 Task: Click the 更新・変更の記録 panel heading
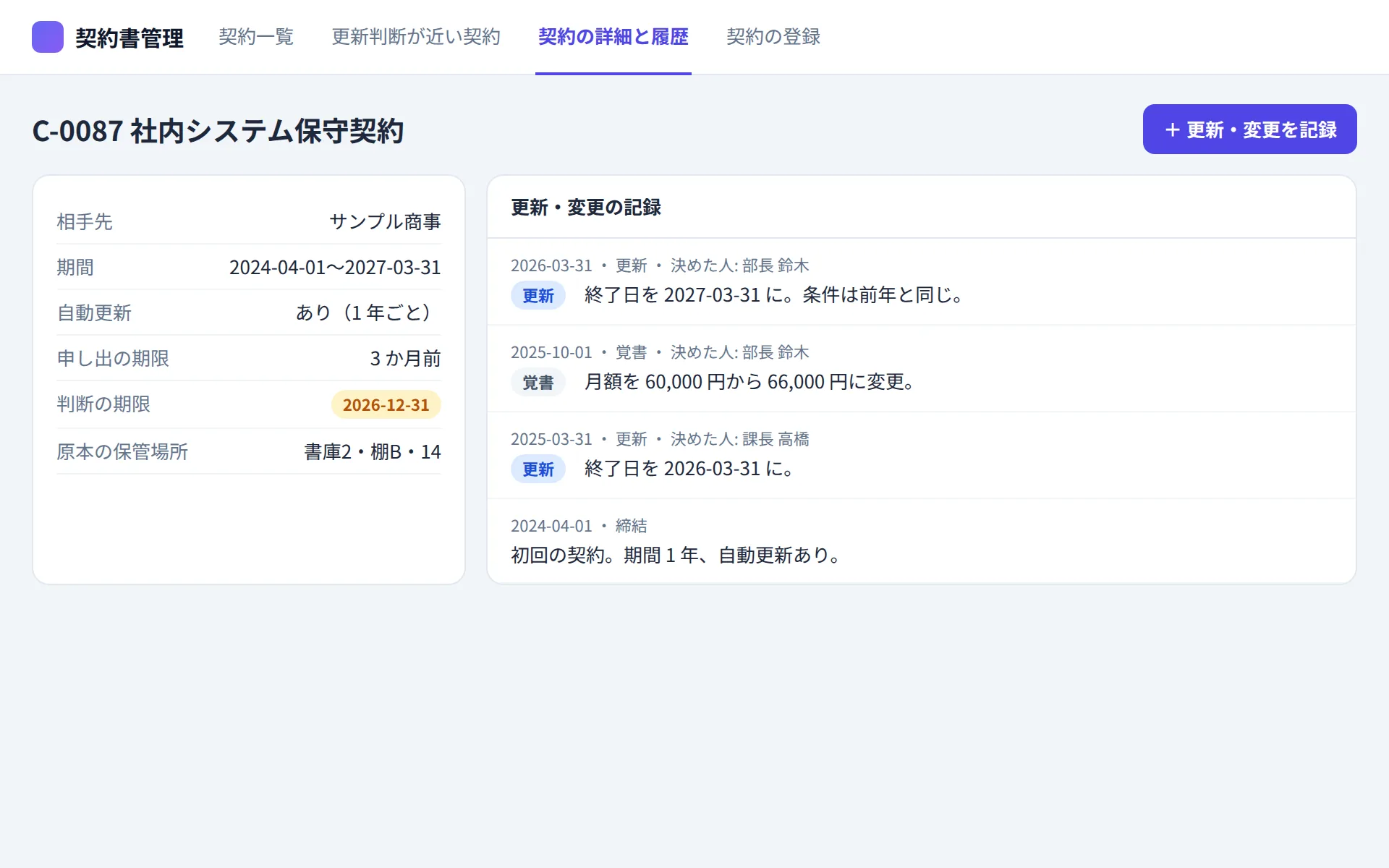point(586,208)
